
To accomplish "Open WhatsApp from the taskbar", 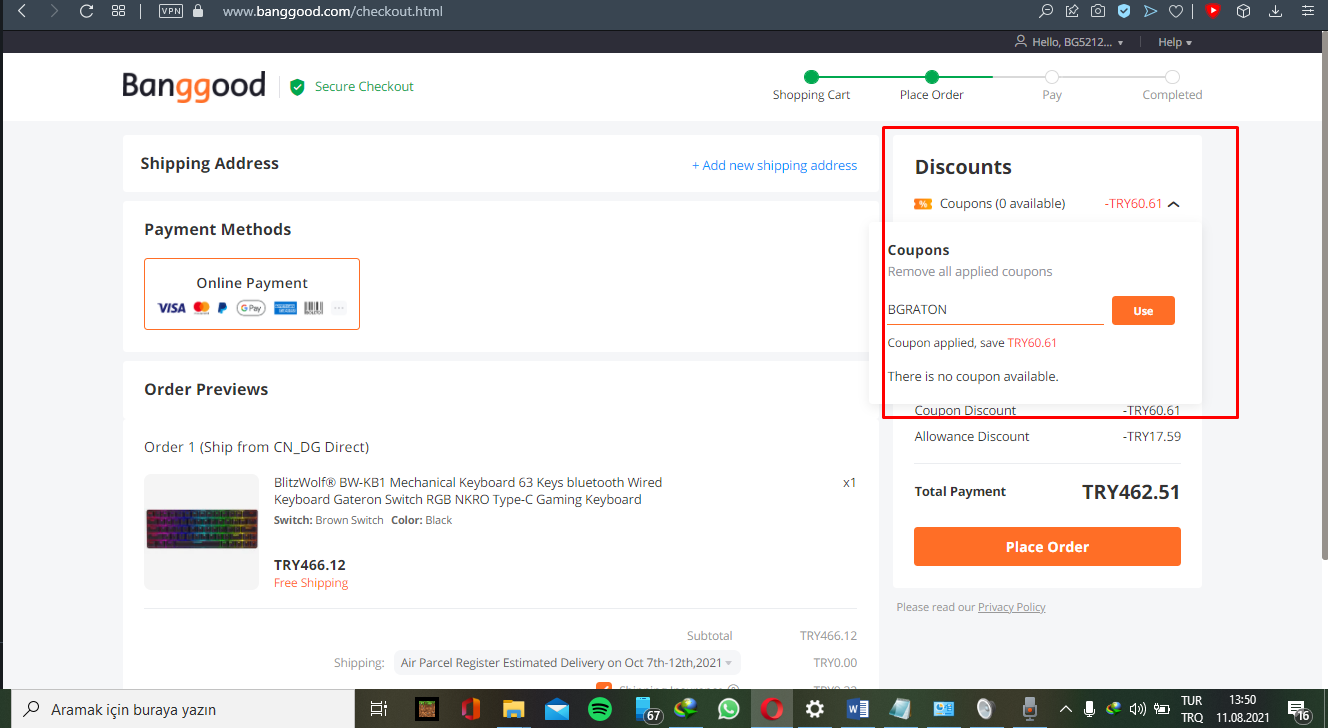I will [x=729, y=709].
